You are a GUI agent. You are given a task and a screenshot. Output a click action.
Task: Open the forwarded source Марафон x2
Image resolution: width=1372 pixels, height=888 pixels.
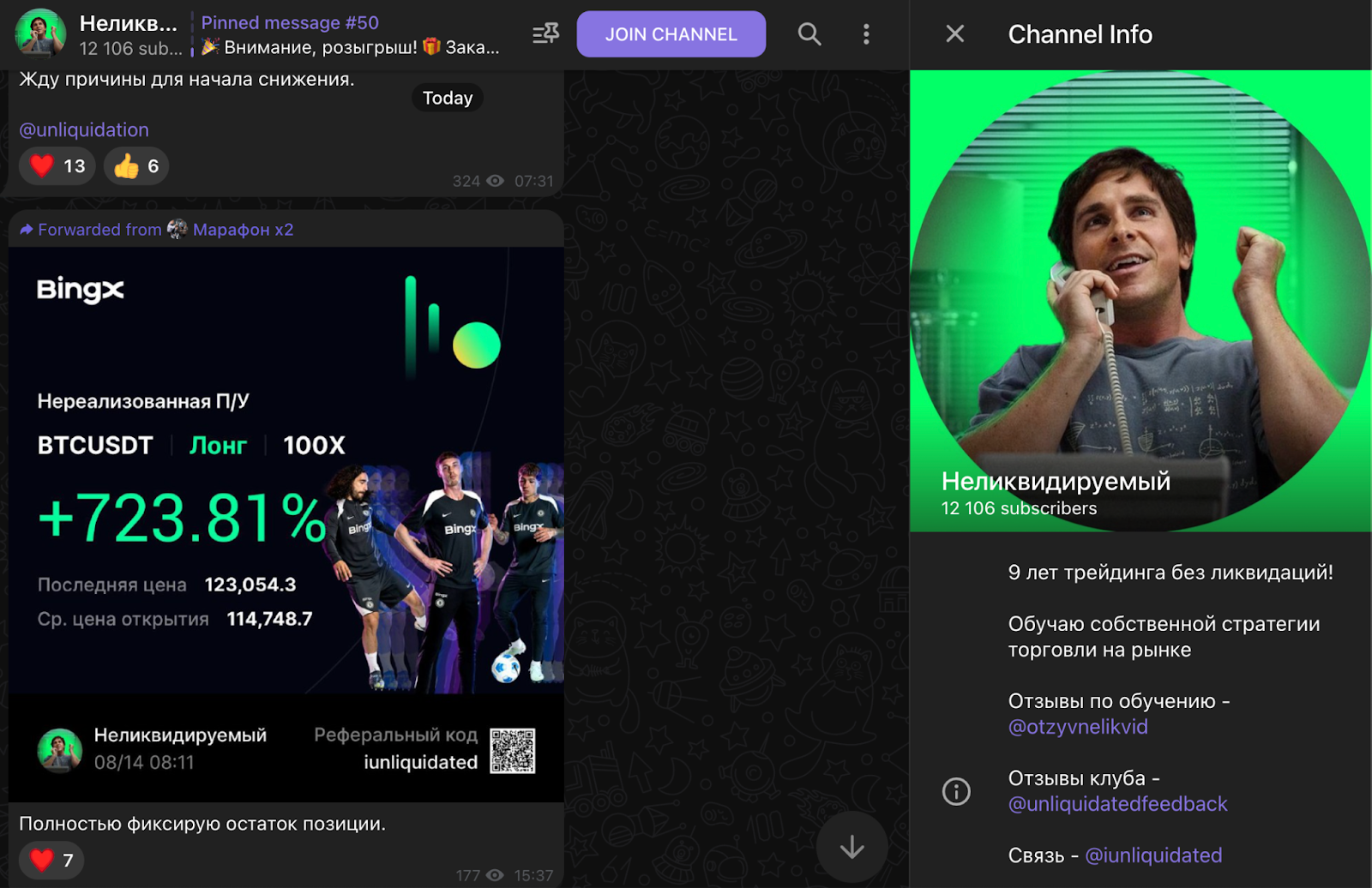[x=244, y=230]
